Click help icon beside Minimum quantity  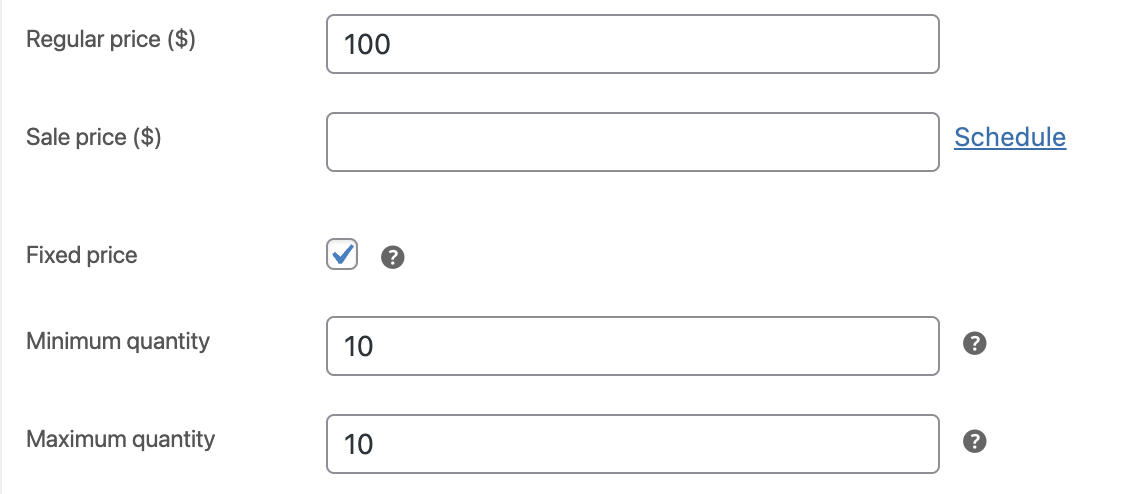coord(975,344)
